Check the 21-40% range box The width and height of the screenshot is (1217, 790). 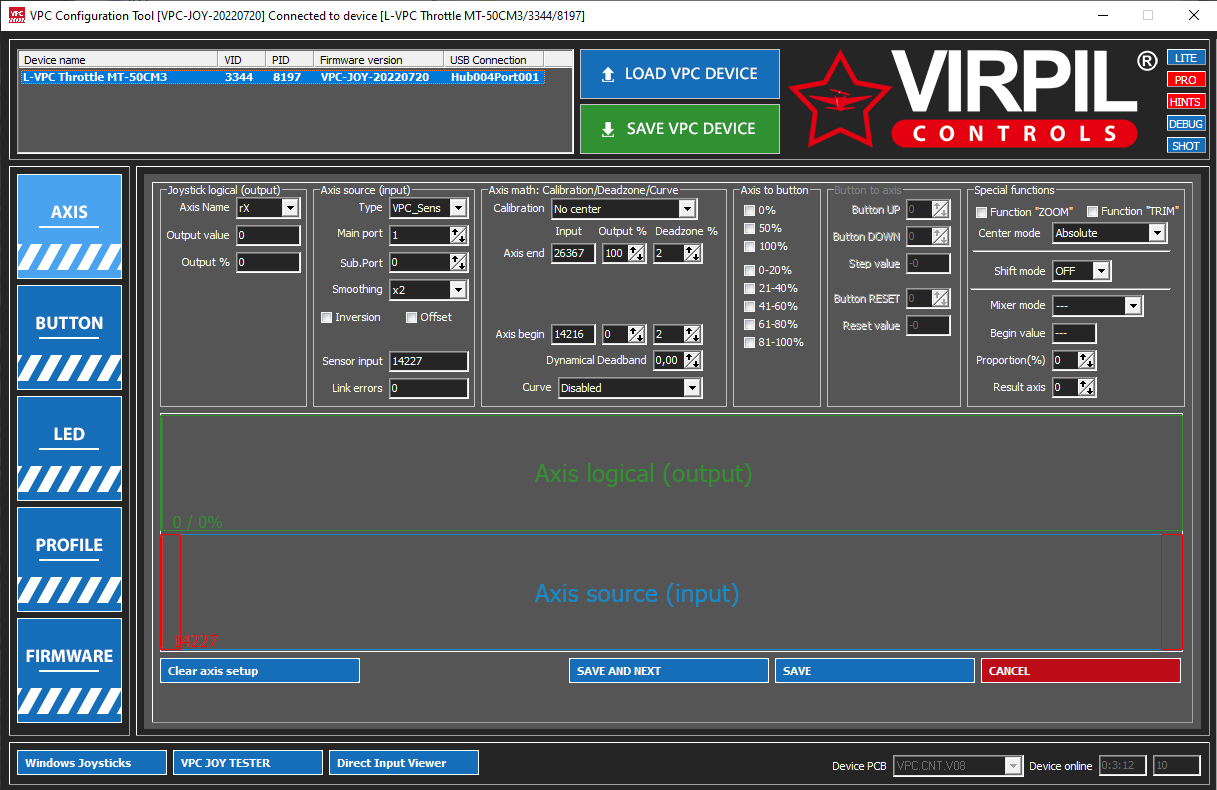[x=749, y=289]
